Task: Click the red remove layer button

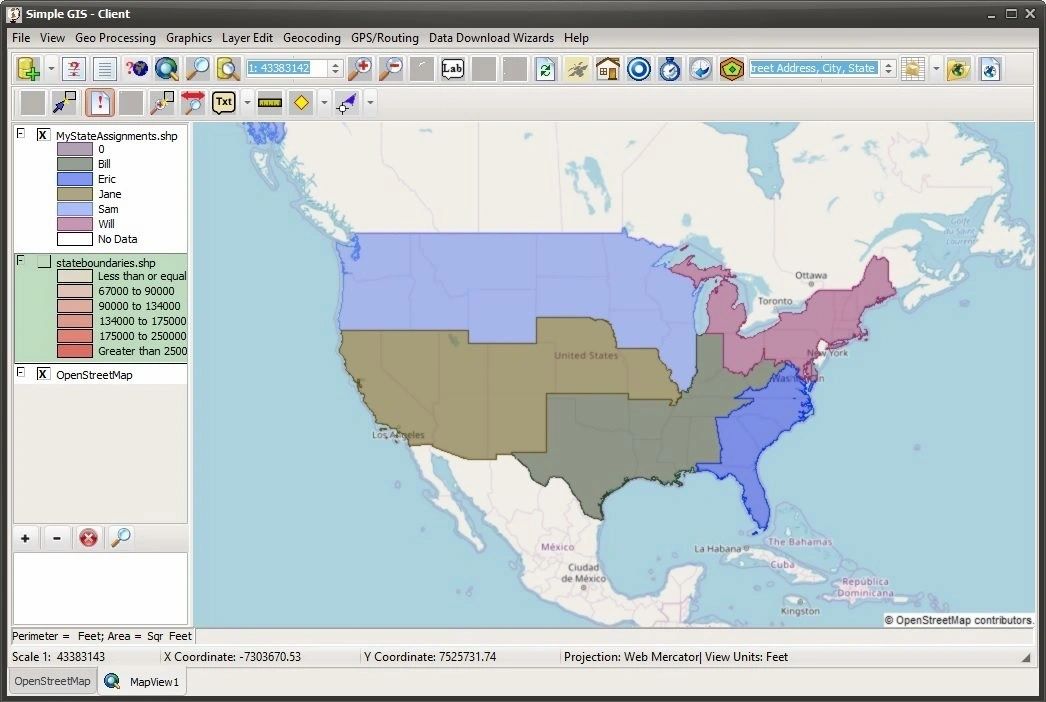Action: click(88, 538)
